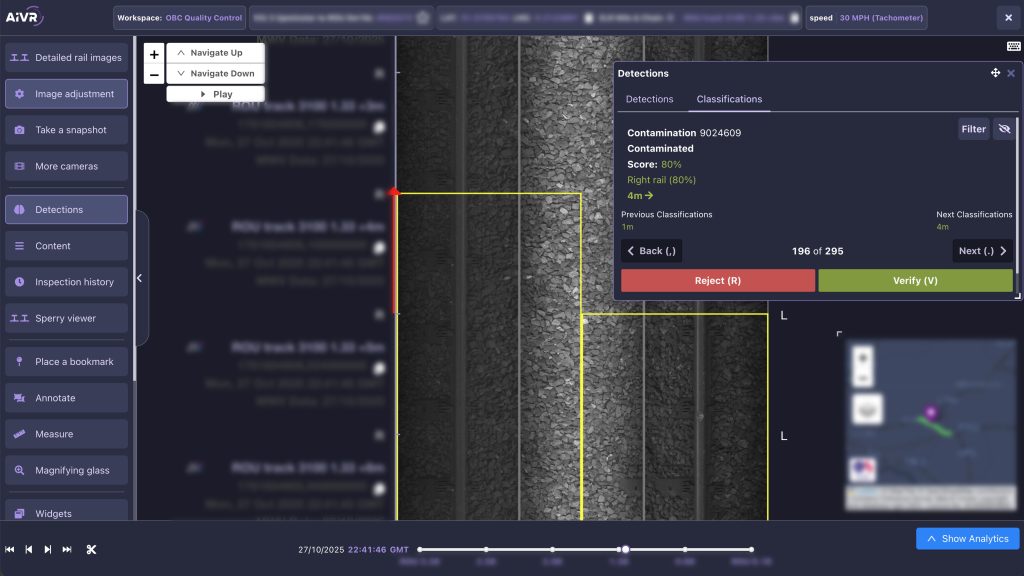Jump 4m forward via green arrow
1024x576 pixels.
click(640, 196)
